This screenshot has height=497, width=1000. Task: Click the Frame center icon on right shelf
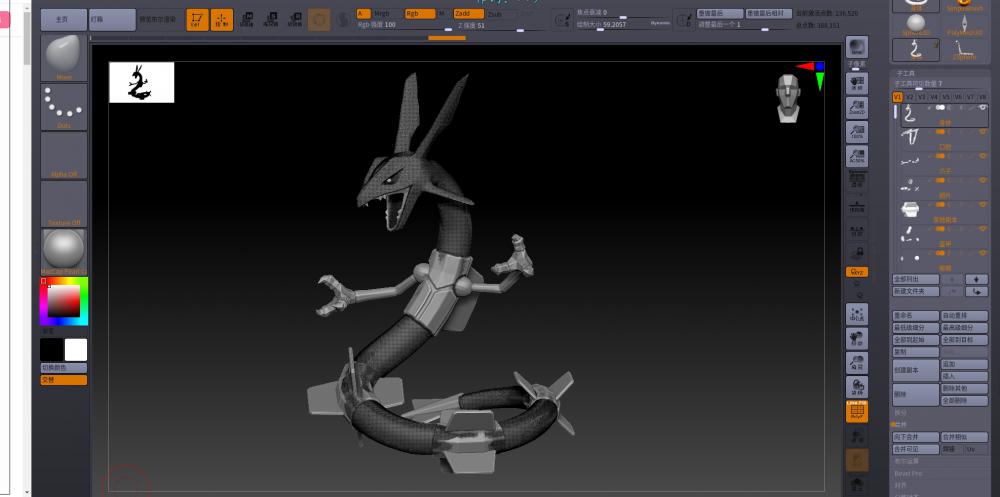click(x=857, y=314)
